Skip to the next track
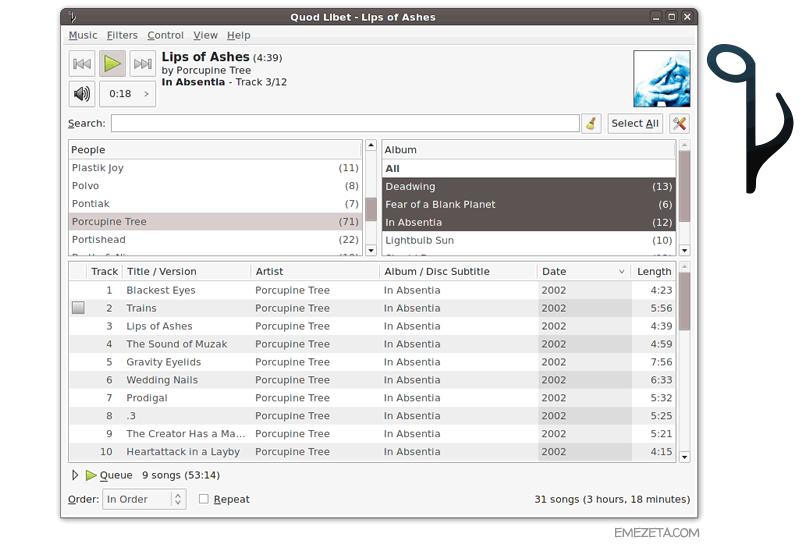The height and width of the screenshot is (550, 800). pos(142,64)
